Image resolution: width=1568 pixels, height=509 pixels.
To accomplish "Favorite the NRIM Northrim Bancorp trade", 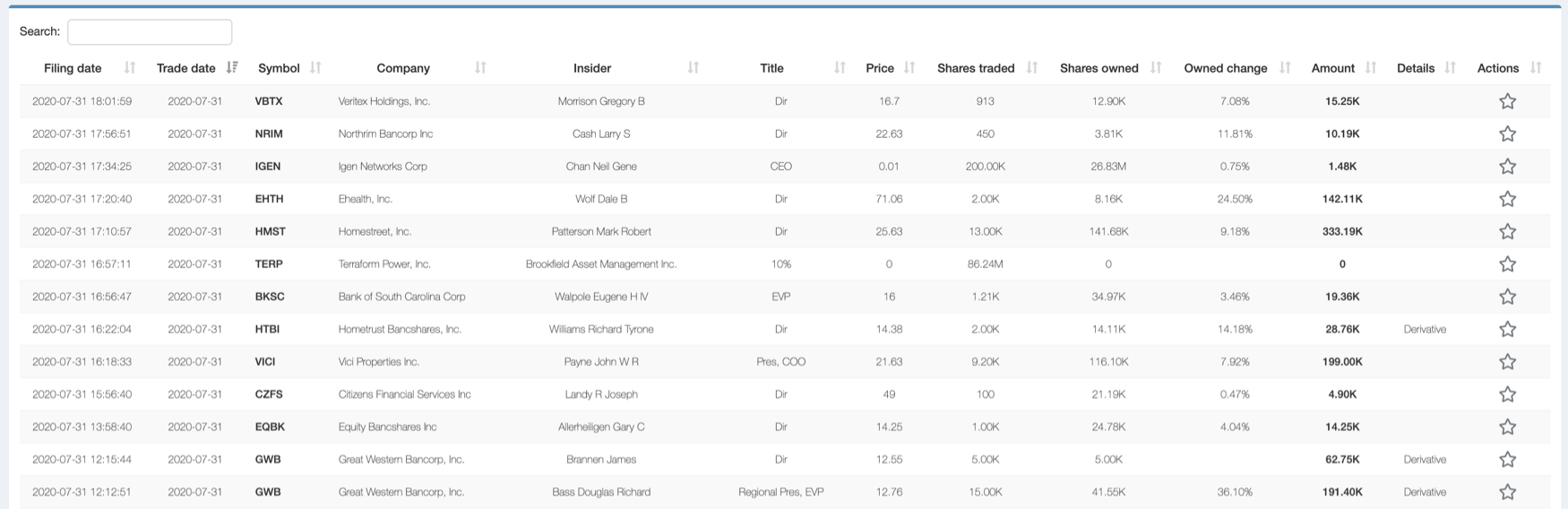I will [x=1507, y=134].
